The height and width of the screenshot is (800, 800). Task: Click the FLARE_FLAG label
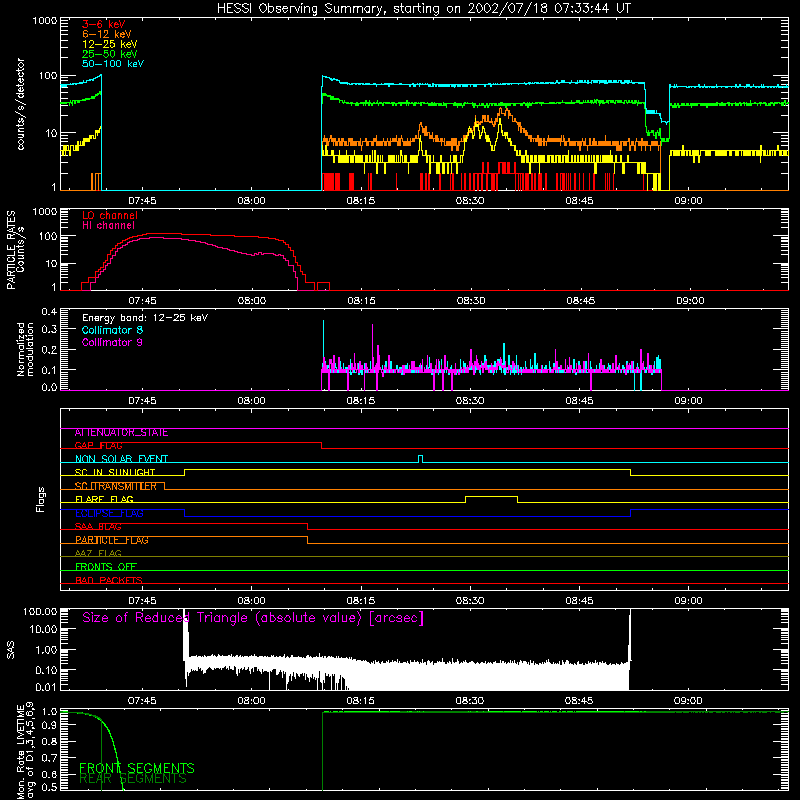pyautogui.click(x=104, y=499)
